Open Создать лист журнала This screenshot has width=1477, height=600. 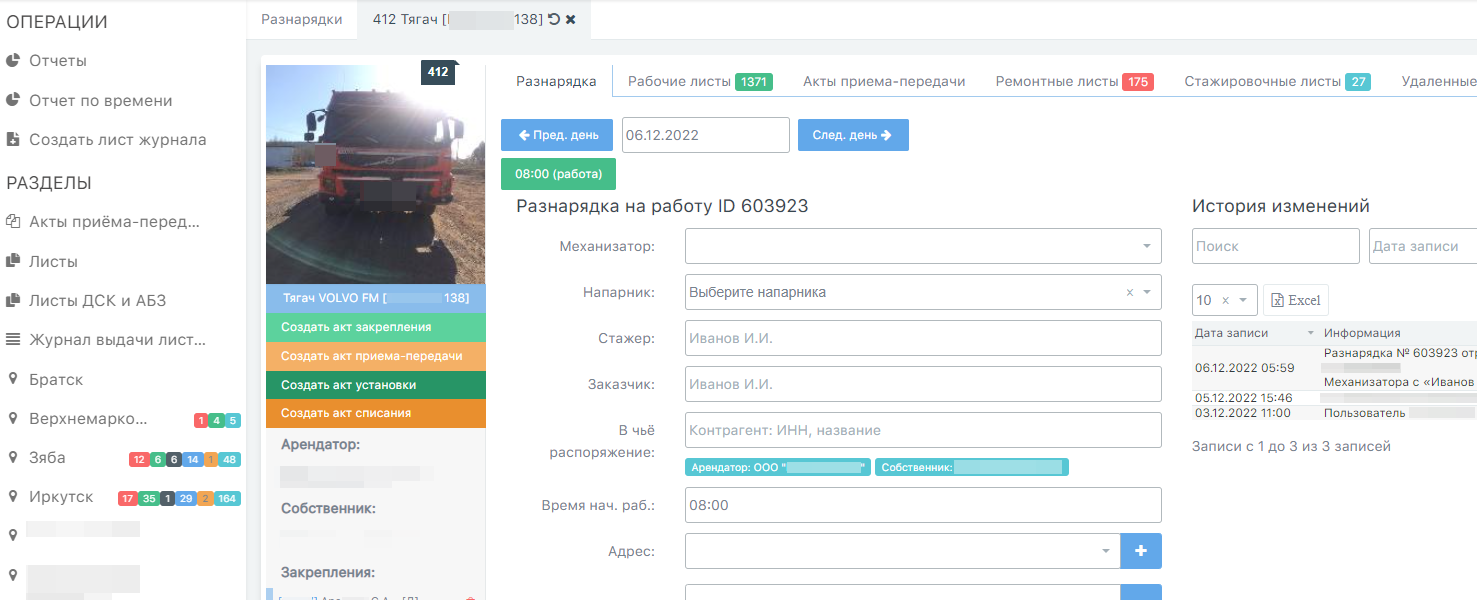(x=117, y=140)
